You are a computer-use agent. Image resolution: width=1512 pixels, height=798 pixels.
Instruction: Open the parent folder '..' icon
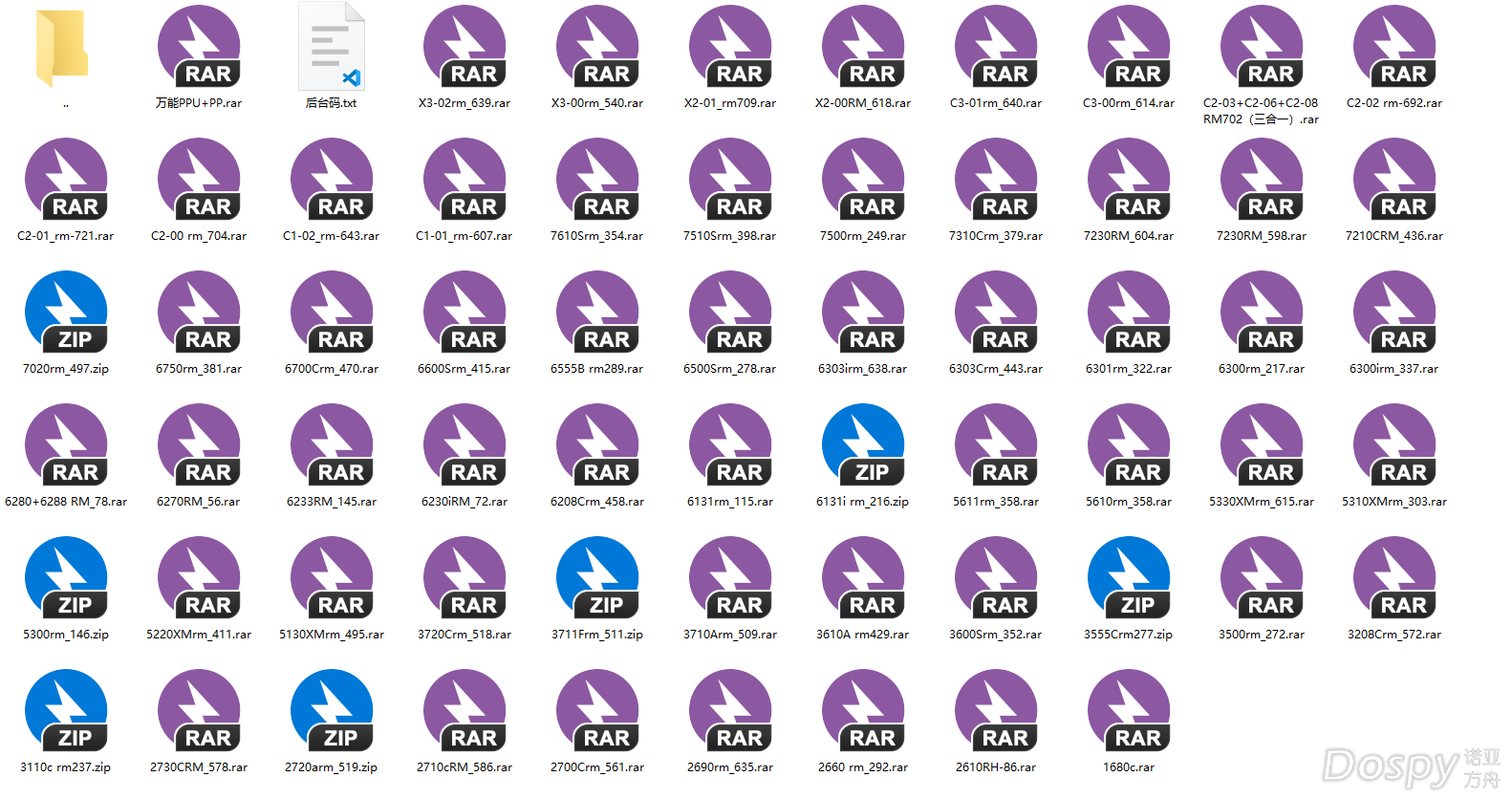(63, 48)
